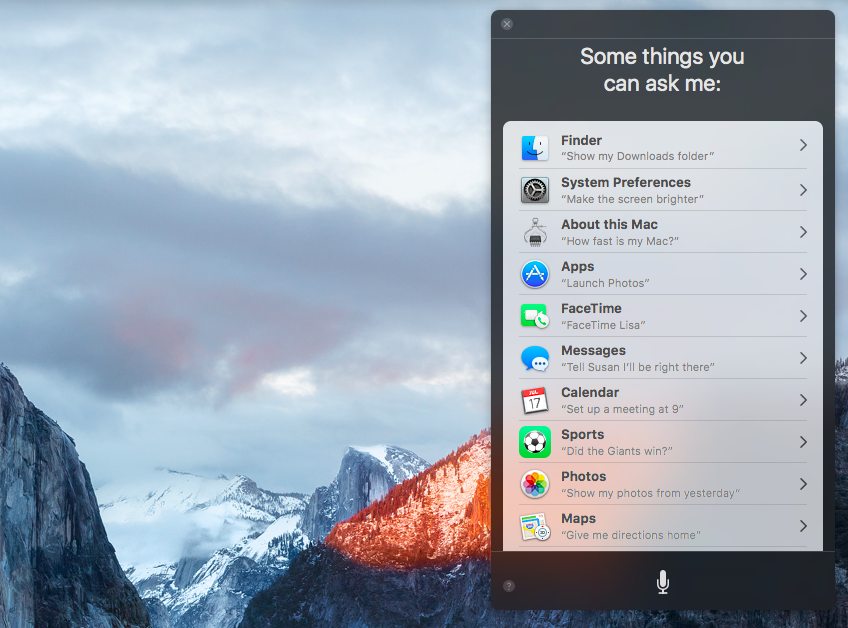Click the About this Mac icon
Viewport: 848px width, 628px height.
(x=535, y=232)
